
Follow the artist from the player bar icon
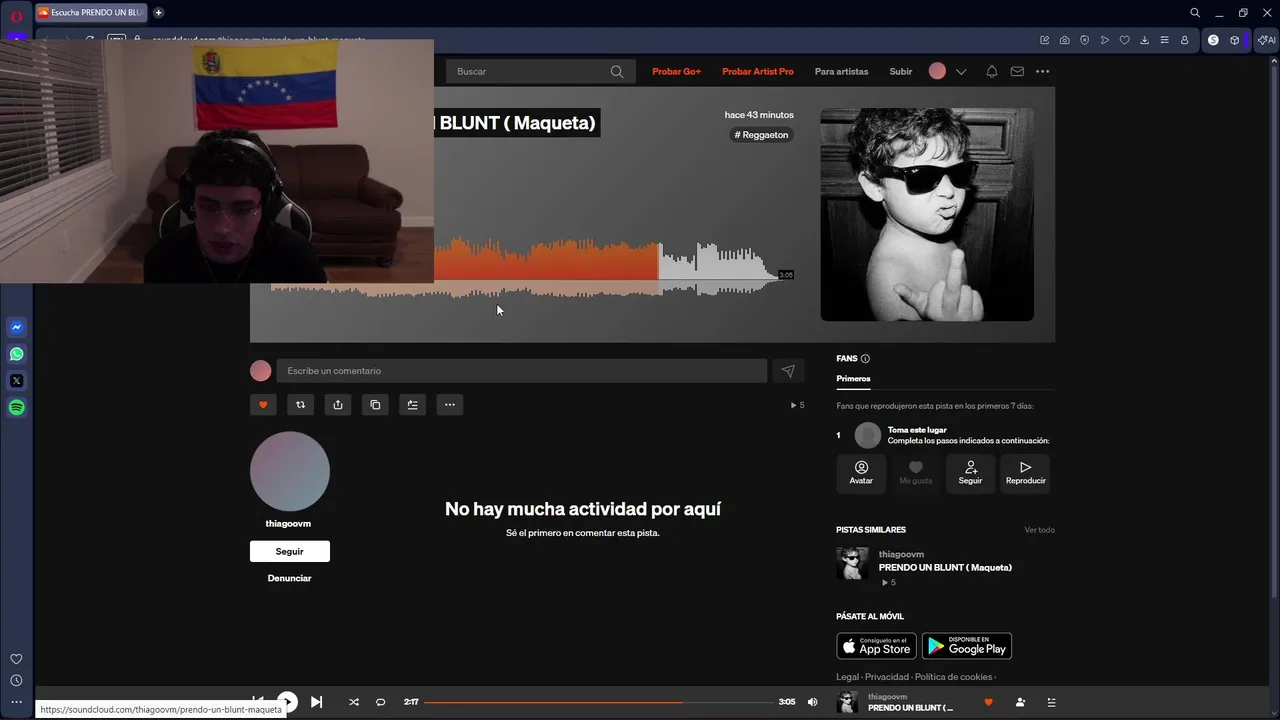[1020, 702]
